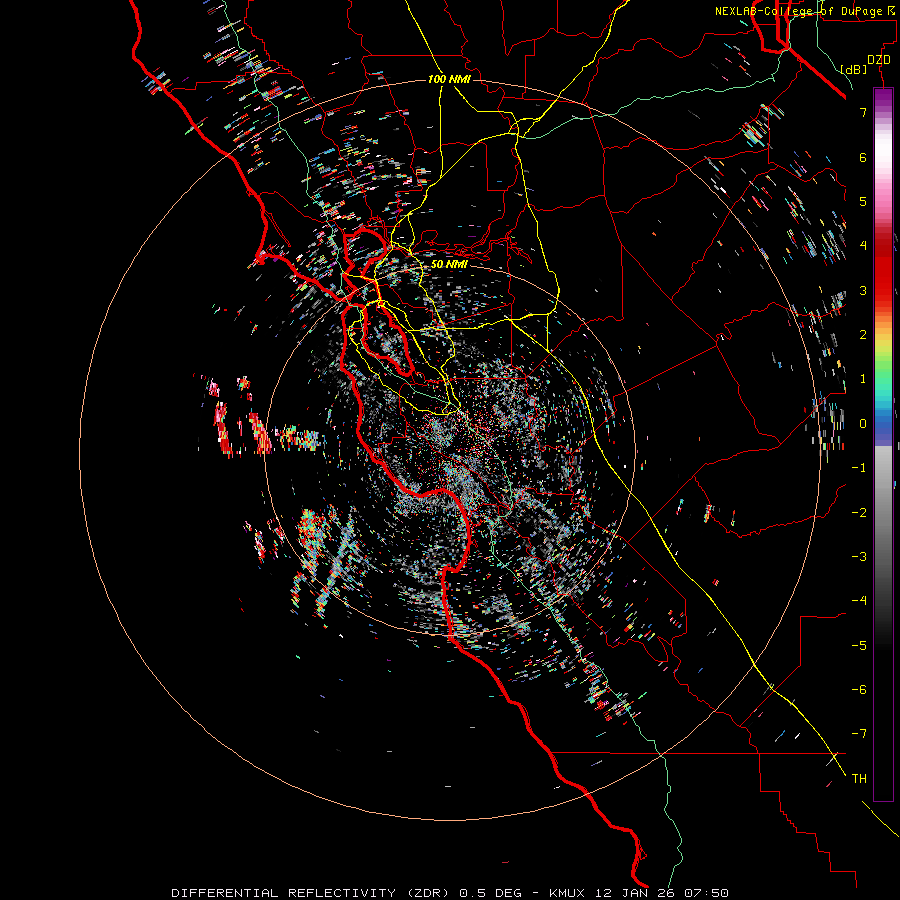Click the "-1" value on dB scale
The width and height of the screenshot is (900, 900).
point(859,468)
